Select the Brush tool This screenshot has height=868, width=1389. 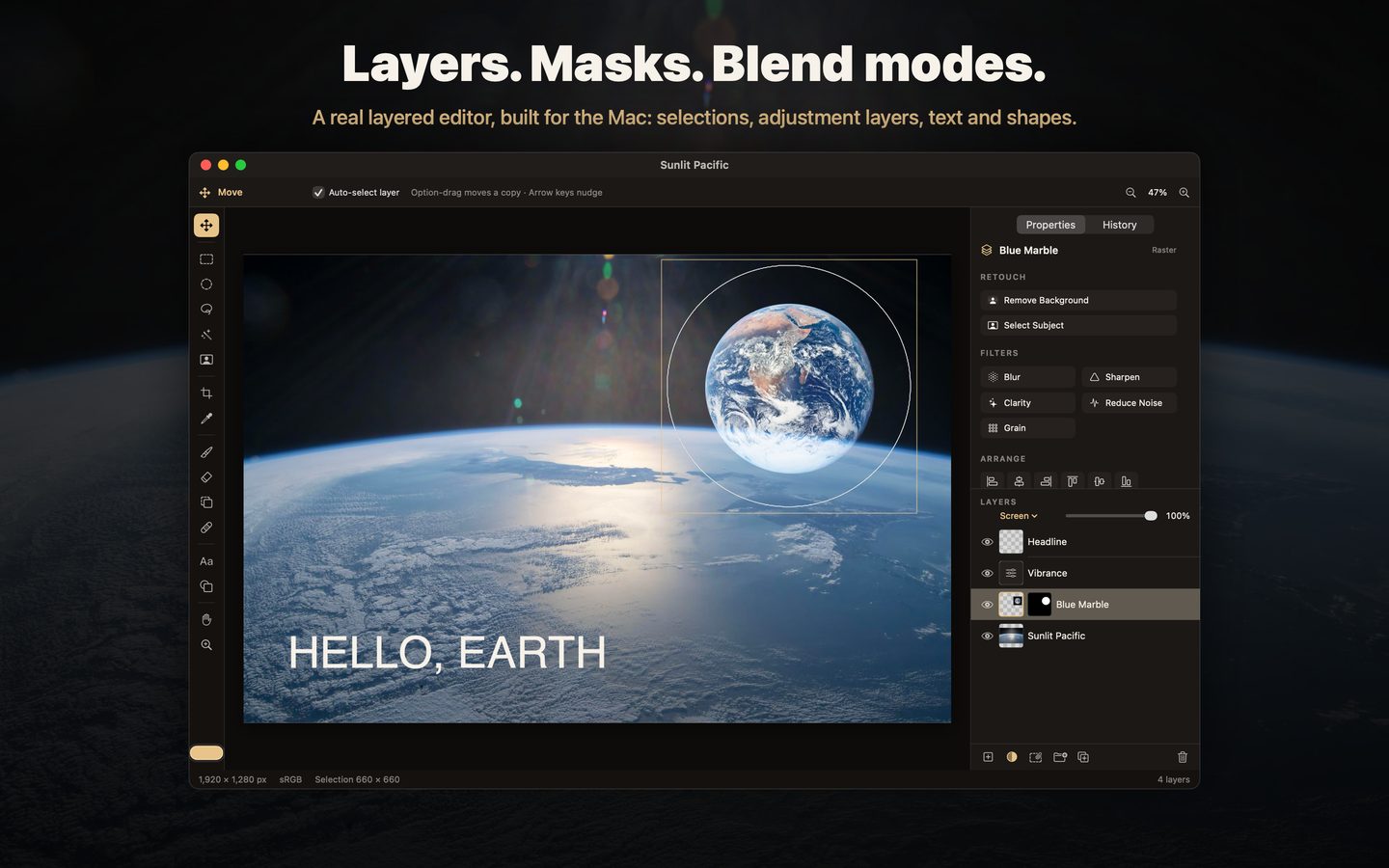(206, 452)
